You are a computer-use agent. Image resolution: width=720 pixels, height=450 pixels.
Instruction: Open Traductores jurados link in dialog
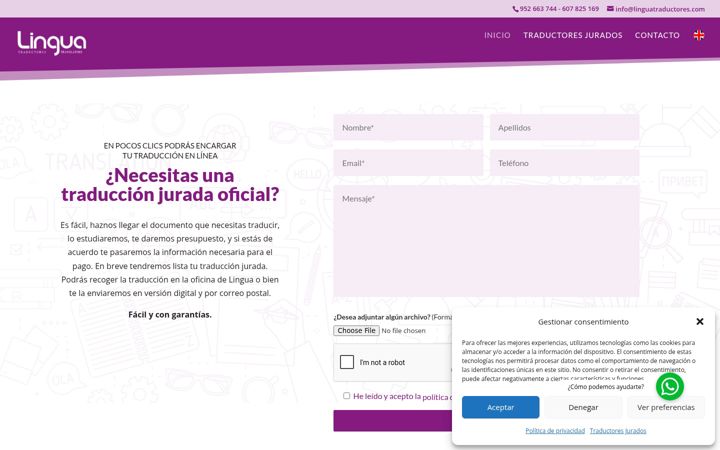[618, 431]
